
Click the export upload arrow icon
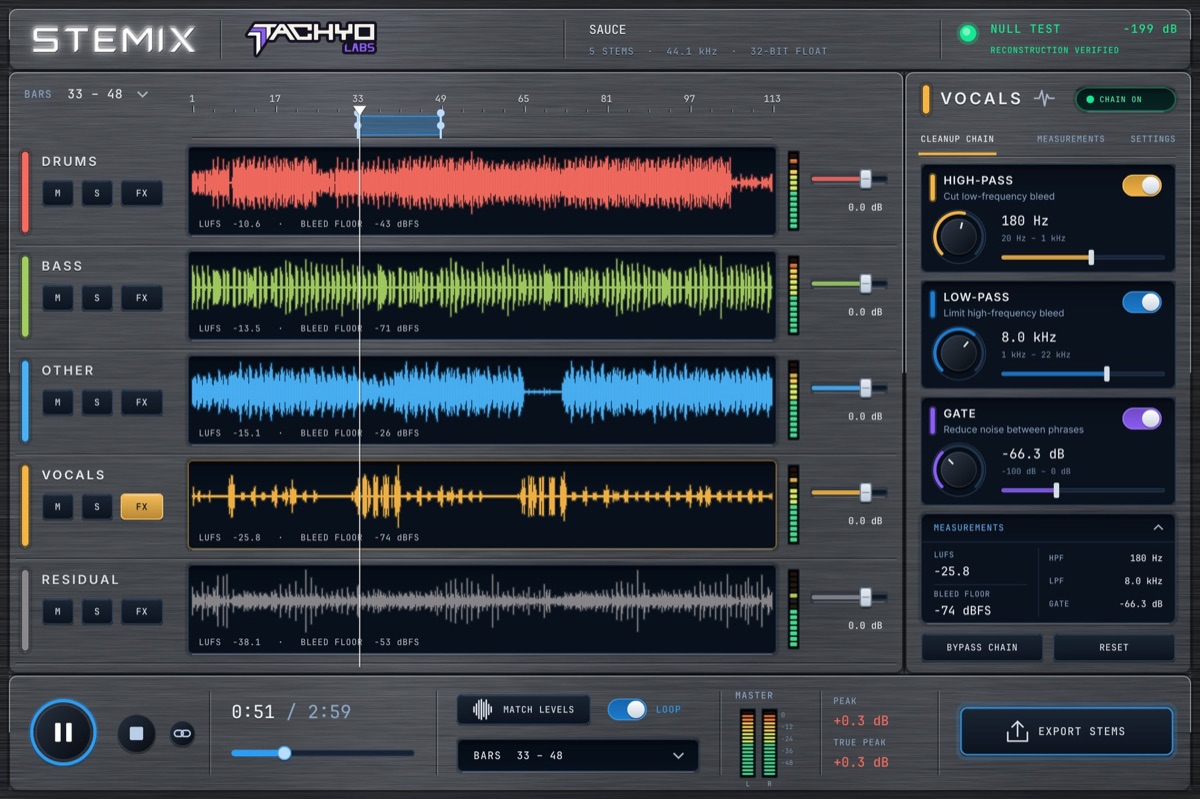tap(1017, 731)
